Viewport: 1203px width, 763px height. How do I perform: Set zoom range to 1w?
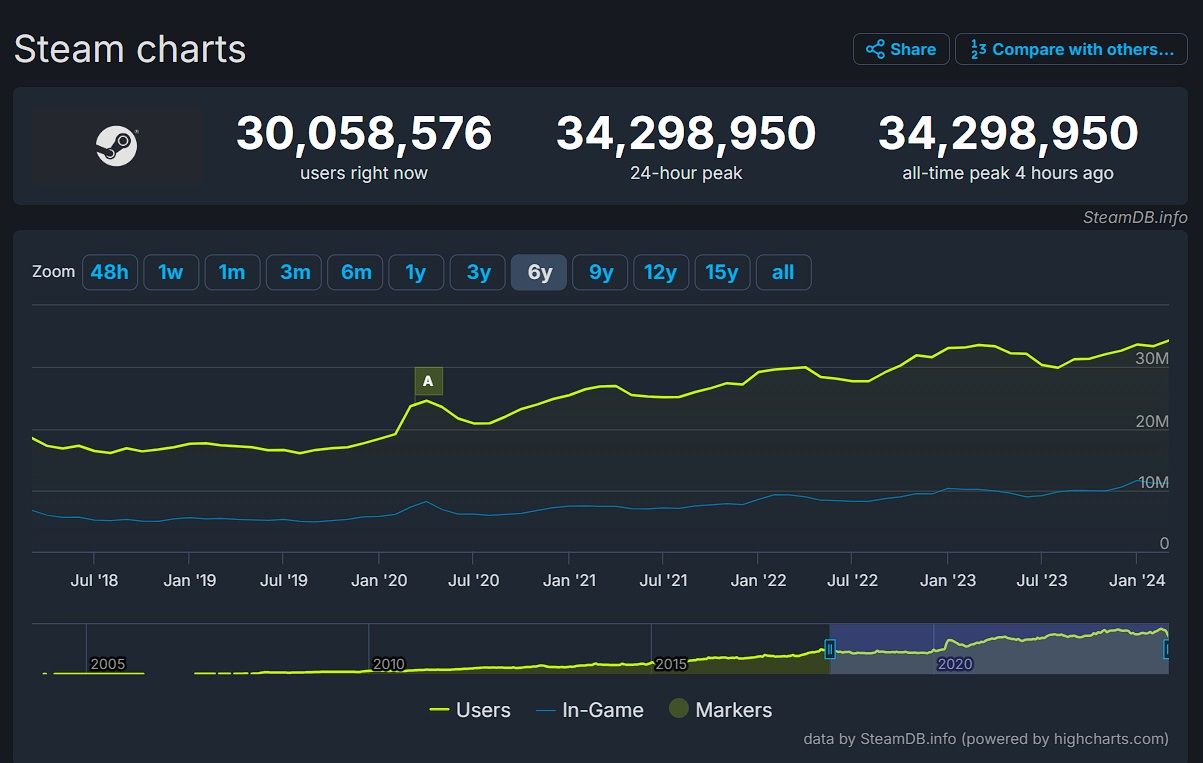(171, 272)
